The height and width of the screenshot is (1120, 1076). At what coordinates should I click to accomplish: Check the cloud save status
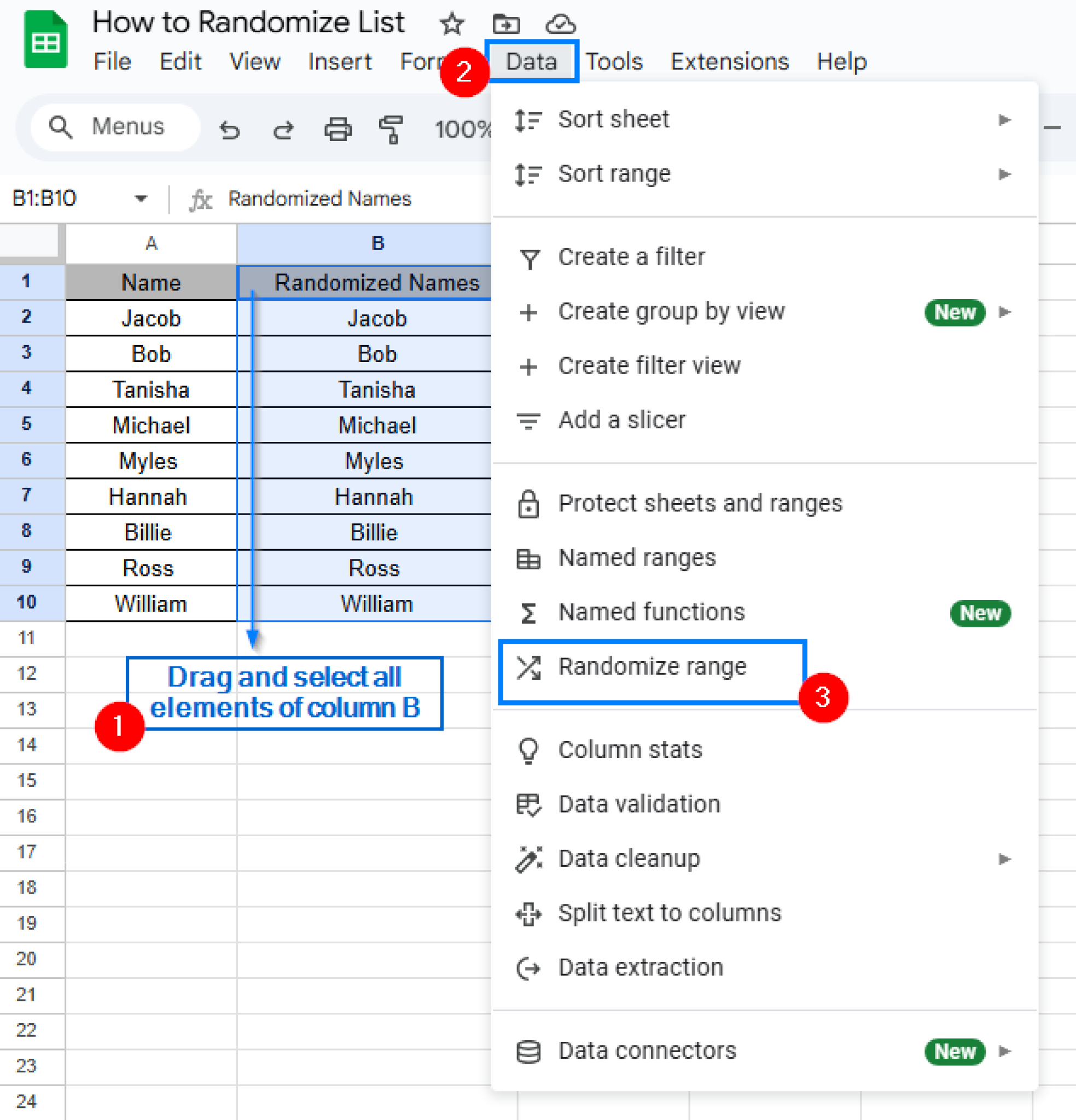pos(560,24)
